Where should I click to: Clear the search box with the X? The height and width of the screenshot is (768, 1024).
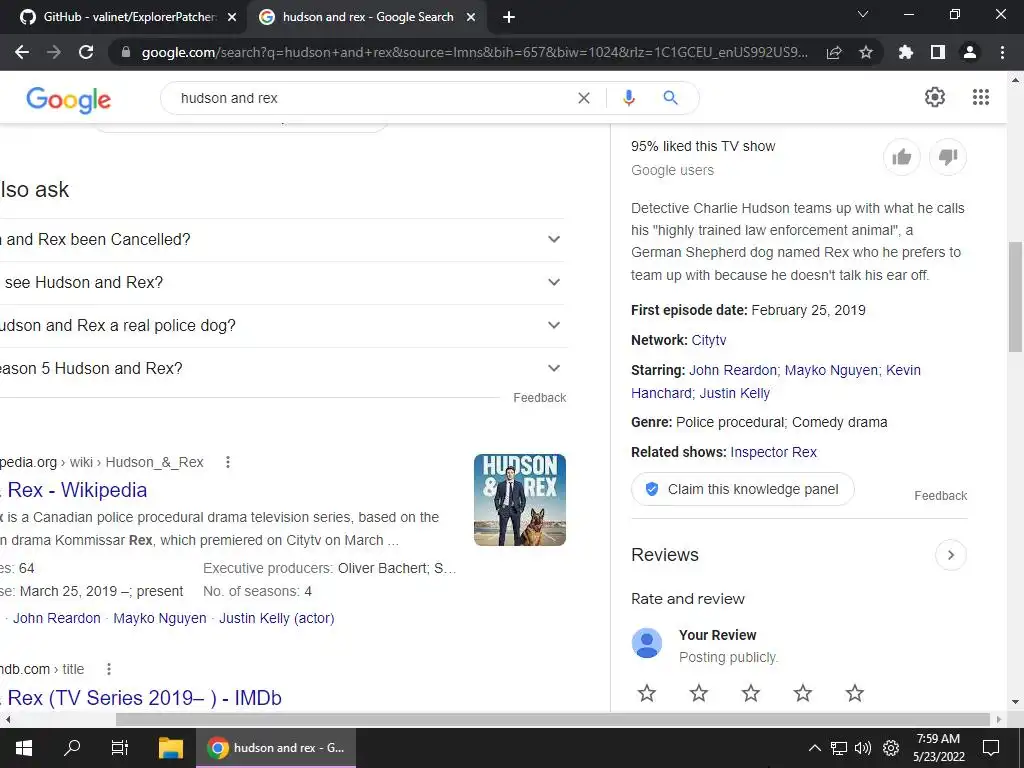pos(584,98)
